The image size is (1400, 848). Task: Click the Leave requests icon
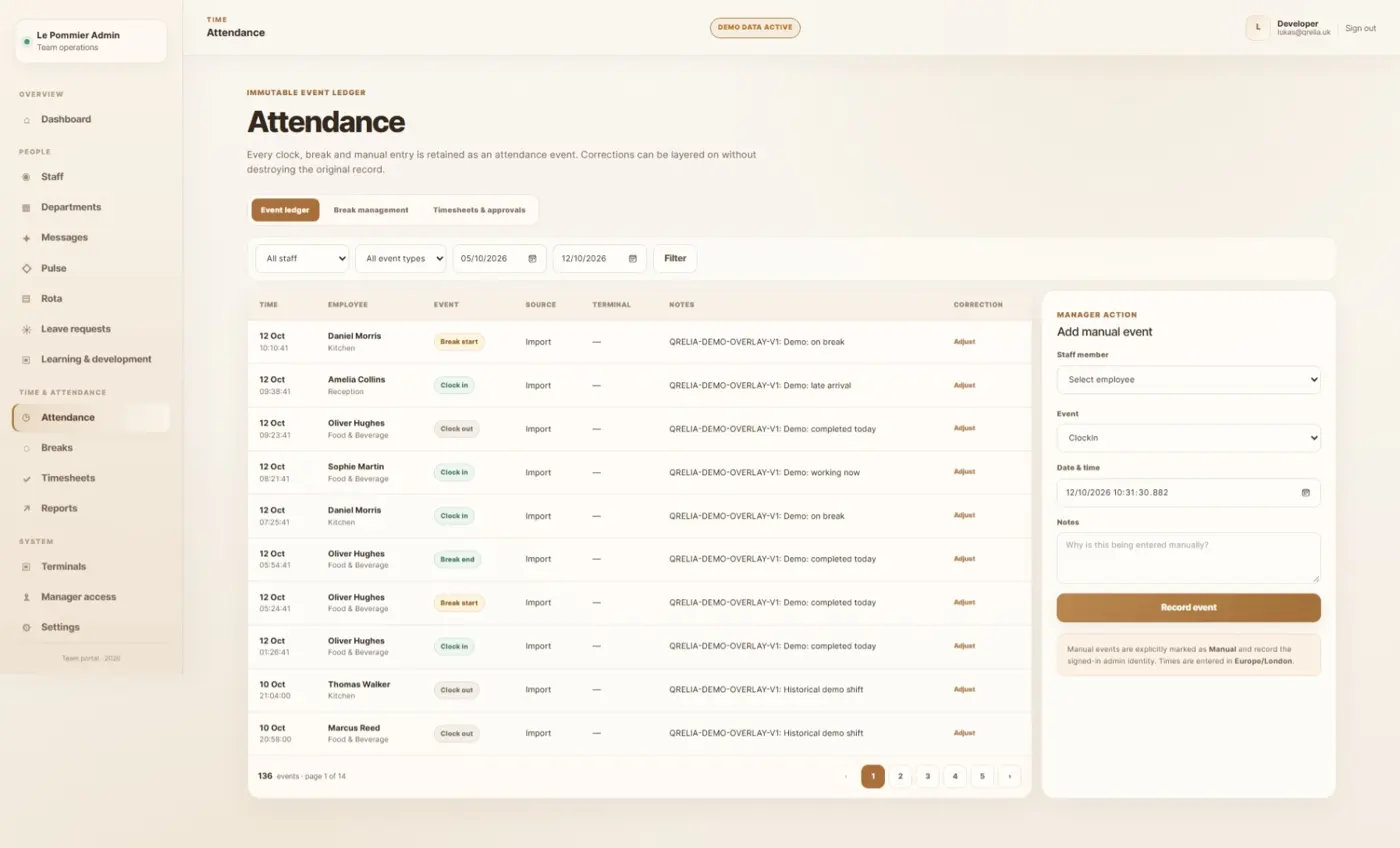pyautogui.click(x=26, y=329)
